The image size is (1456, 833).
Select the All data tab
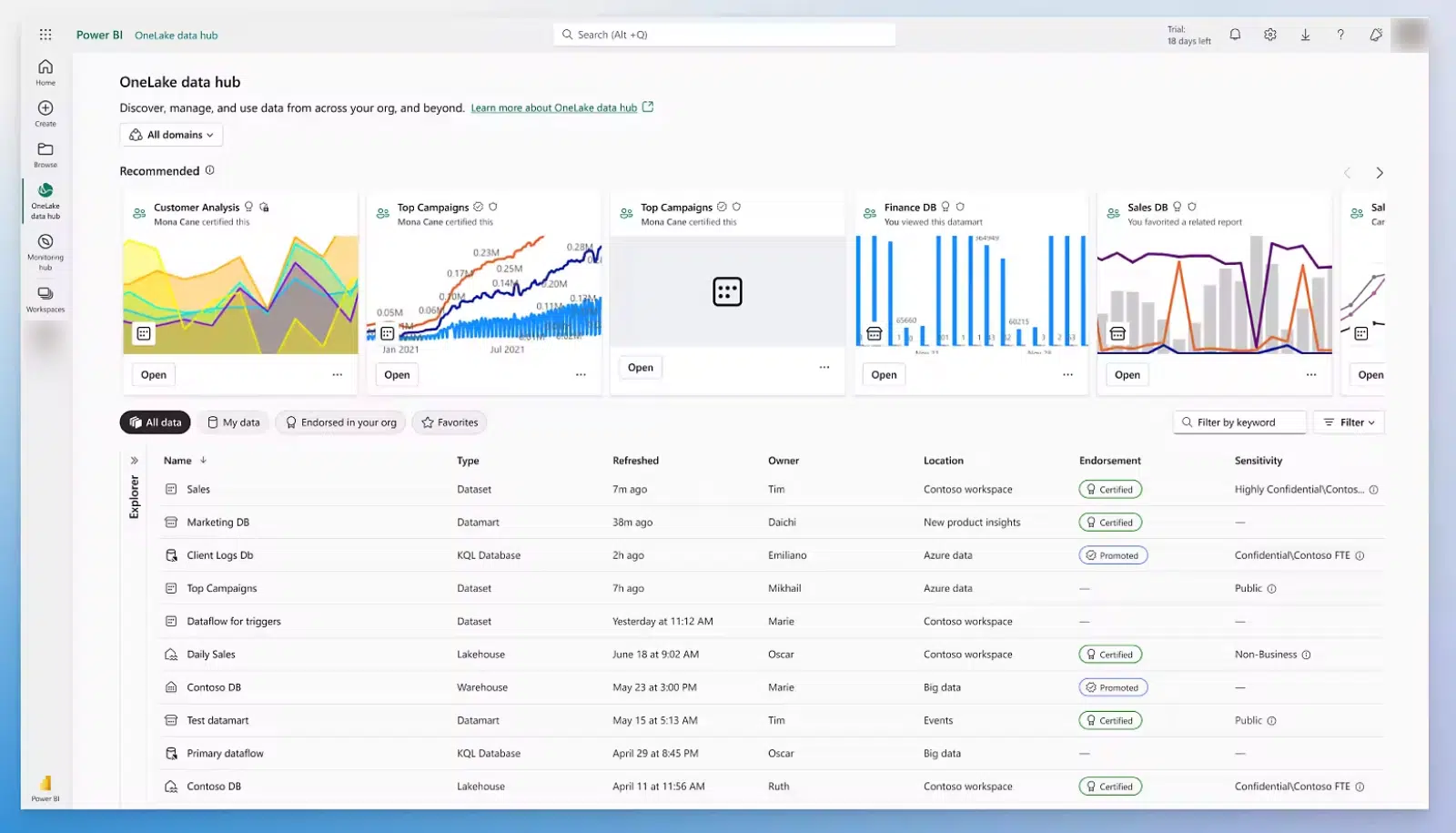coord(155,422)
